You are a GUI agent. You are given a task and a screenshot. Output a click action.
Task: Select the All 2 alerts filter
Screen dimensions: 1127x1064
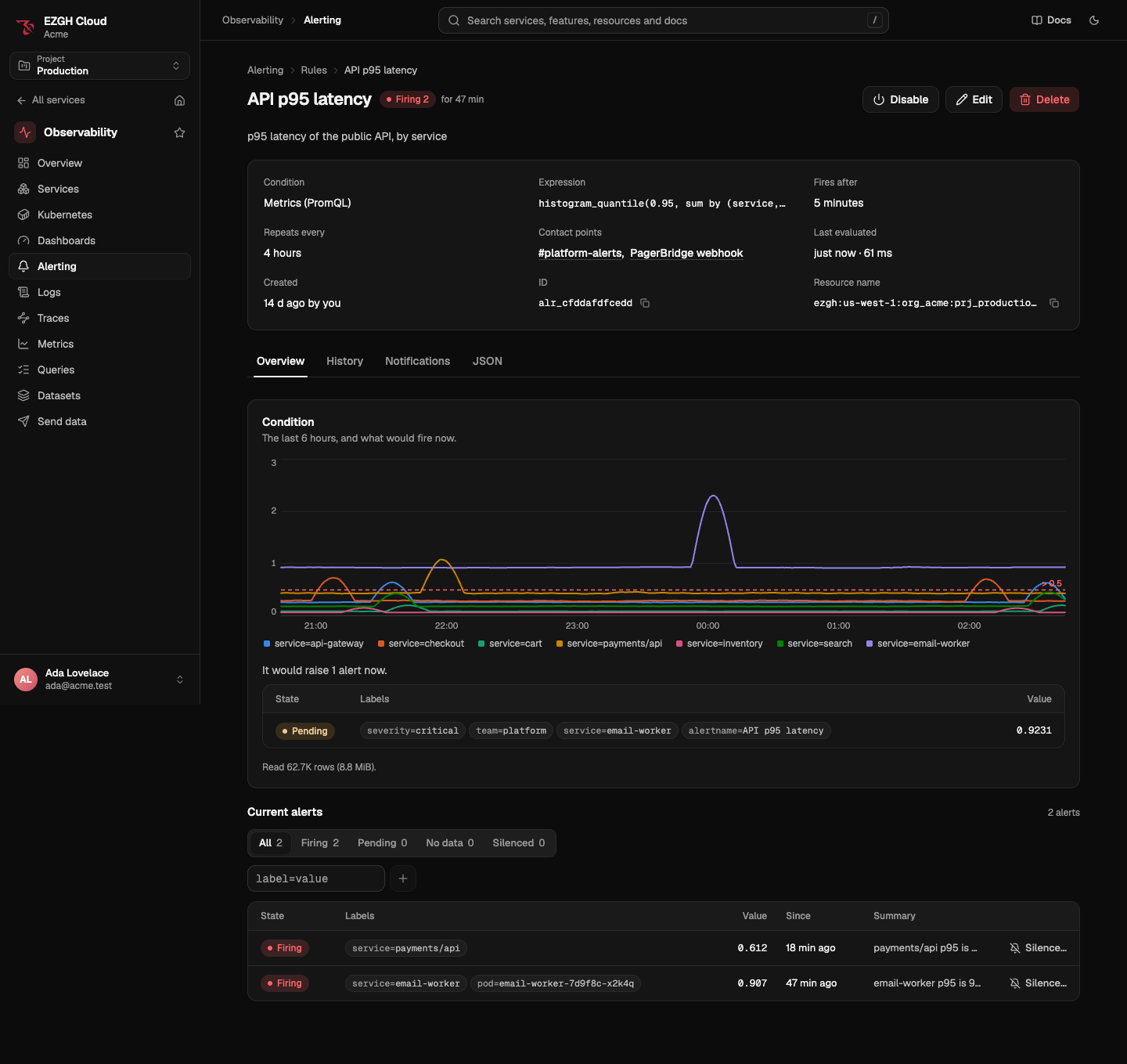click(270, 843)
